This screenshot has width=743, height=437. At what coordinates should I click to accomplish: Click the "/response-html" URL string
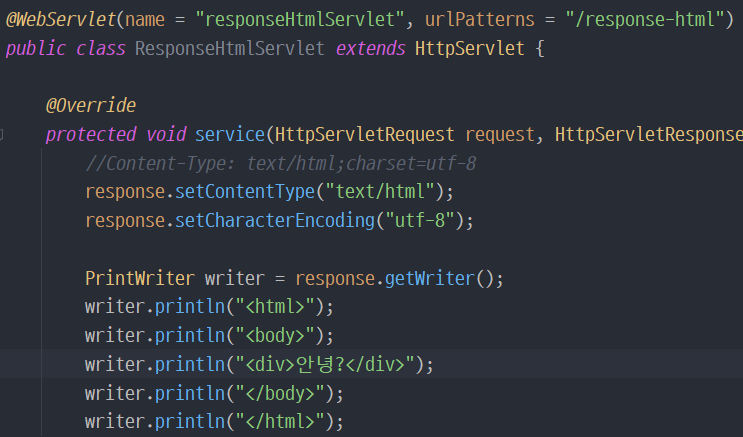point(644,19)
